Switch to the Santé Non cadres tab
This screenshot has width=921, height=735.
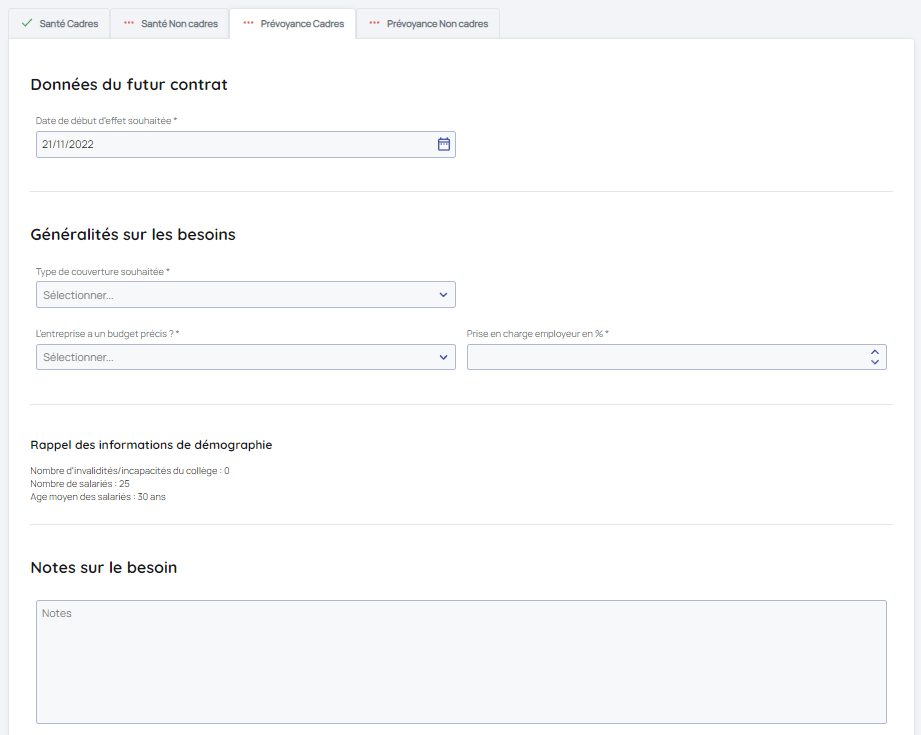[179, 24]
